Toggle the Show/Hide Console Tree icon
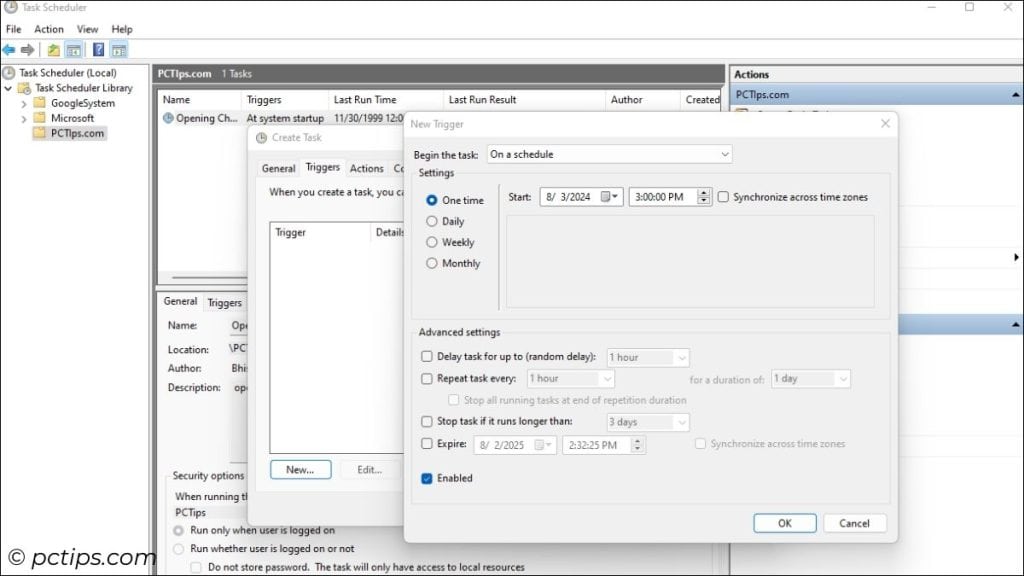The image size is (1024, 576). (72, 50)
